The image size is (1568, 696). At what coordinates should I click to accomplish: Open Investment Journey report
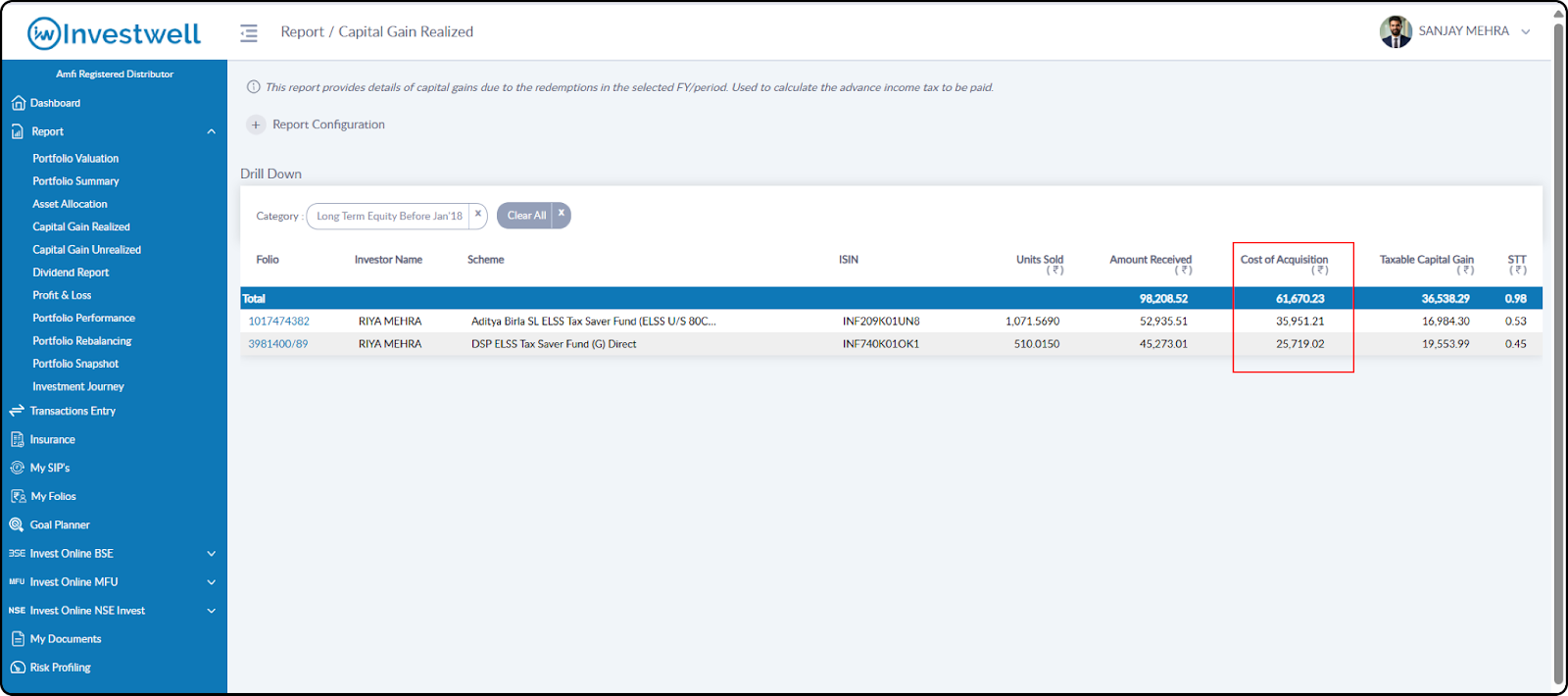(x=78, y=386)
